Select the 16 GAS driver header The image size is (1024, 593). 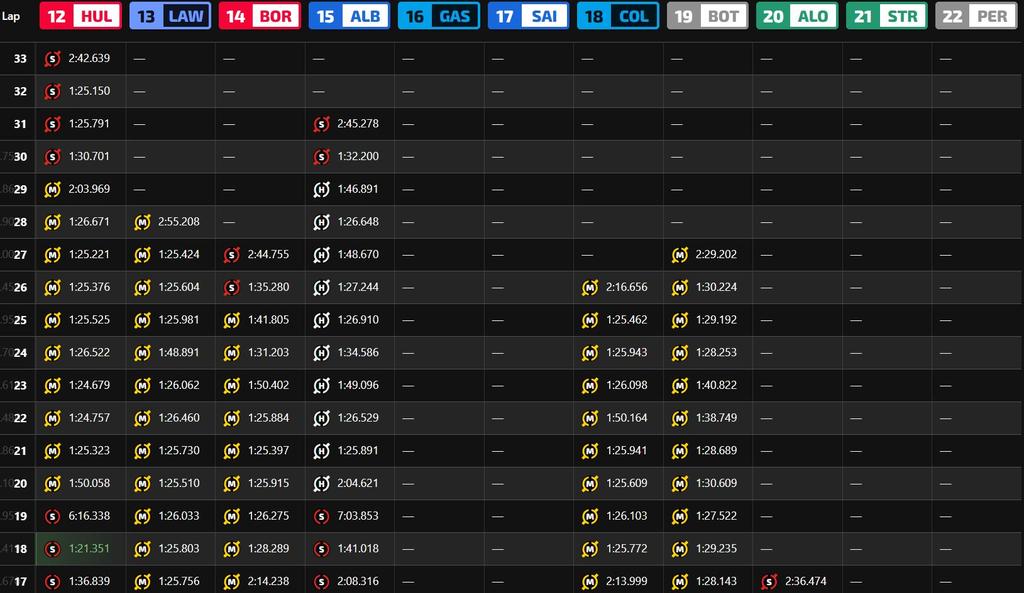click(x=438, y=16)
